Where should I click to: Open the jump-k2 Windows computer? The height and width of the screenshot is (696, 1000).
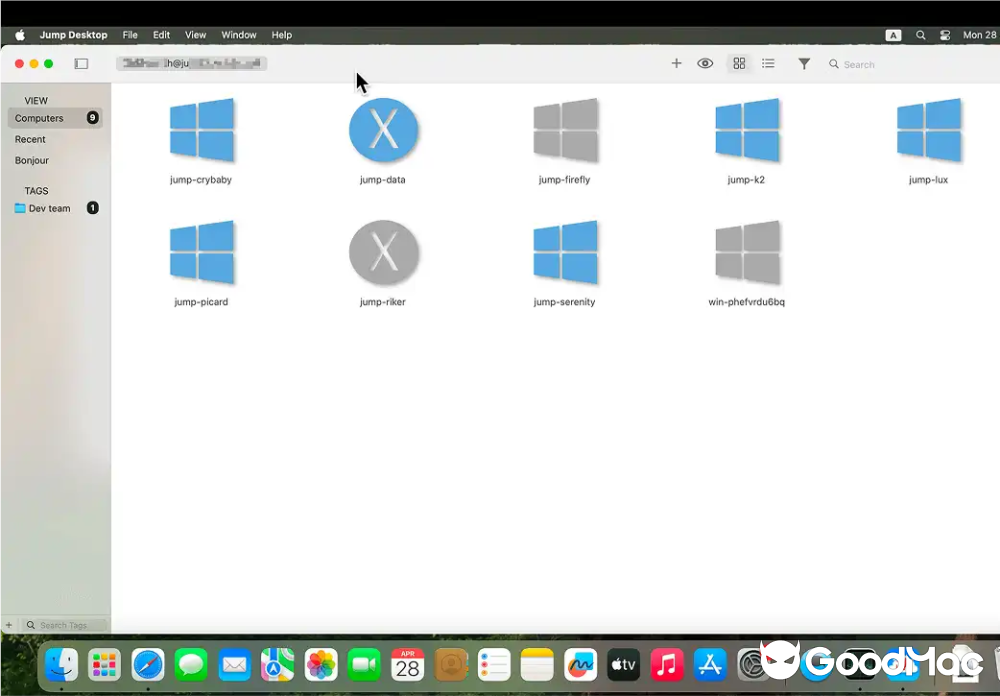tap(747, 130)
